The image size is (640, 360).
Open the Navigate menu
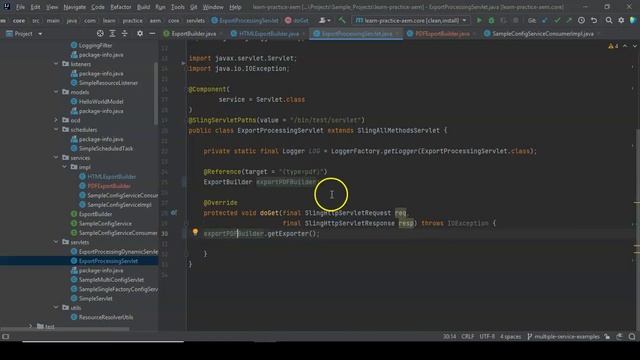(x=75, y=7)
